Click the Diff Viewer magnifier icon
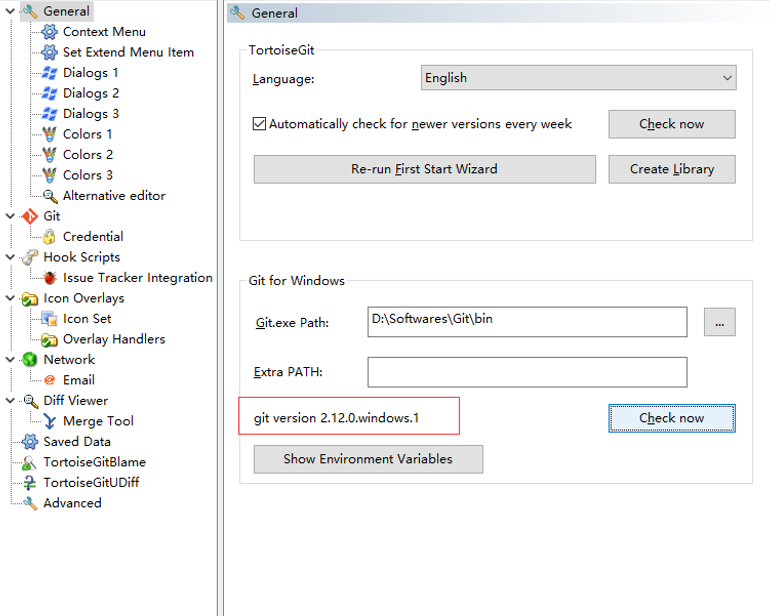The height and width of the screenshot is (616, 770). click(30, 401)
